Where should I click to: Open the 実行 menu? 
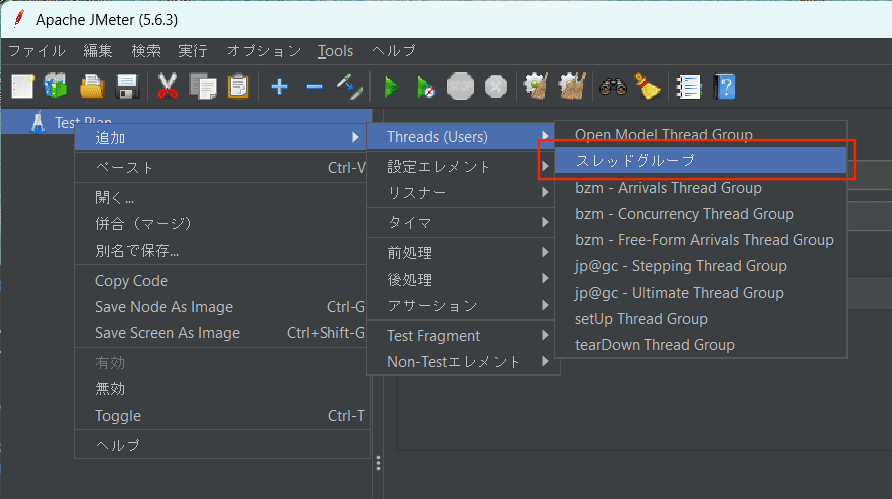tap(193, 51)
